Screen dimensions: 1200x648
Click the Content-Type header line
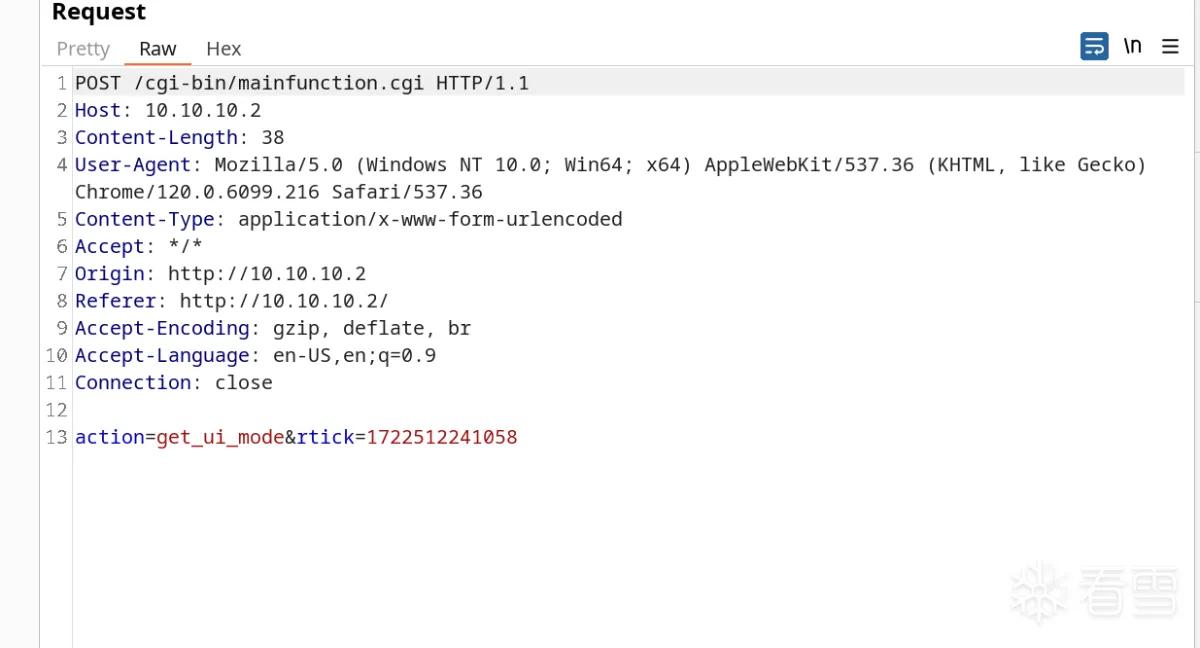[x=349, y=219]
